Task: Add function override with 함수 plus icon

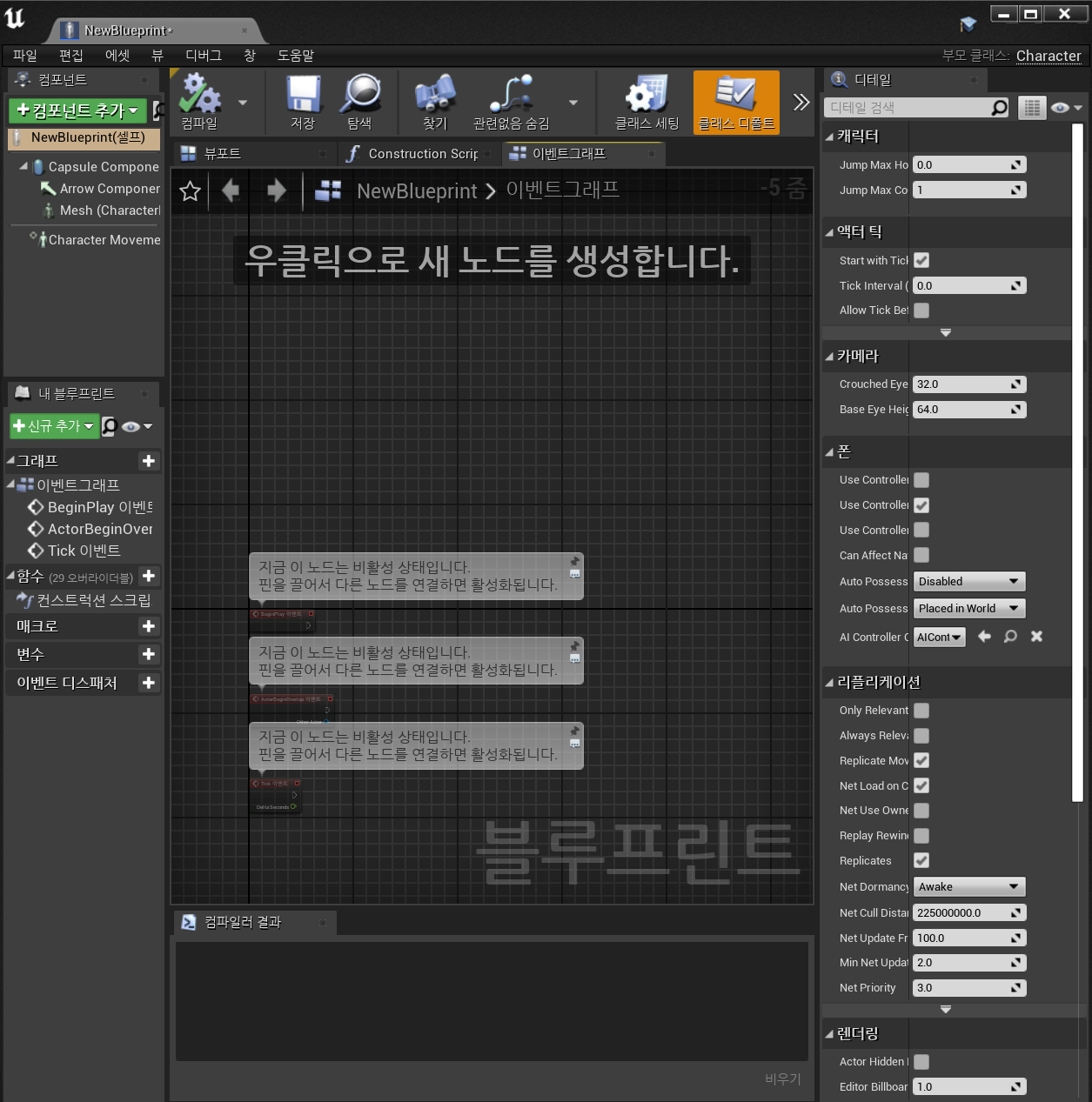Action: pos(149,576)
